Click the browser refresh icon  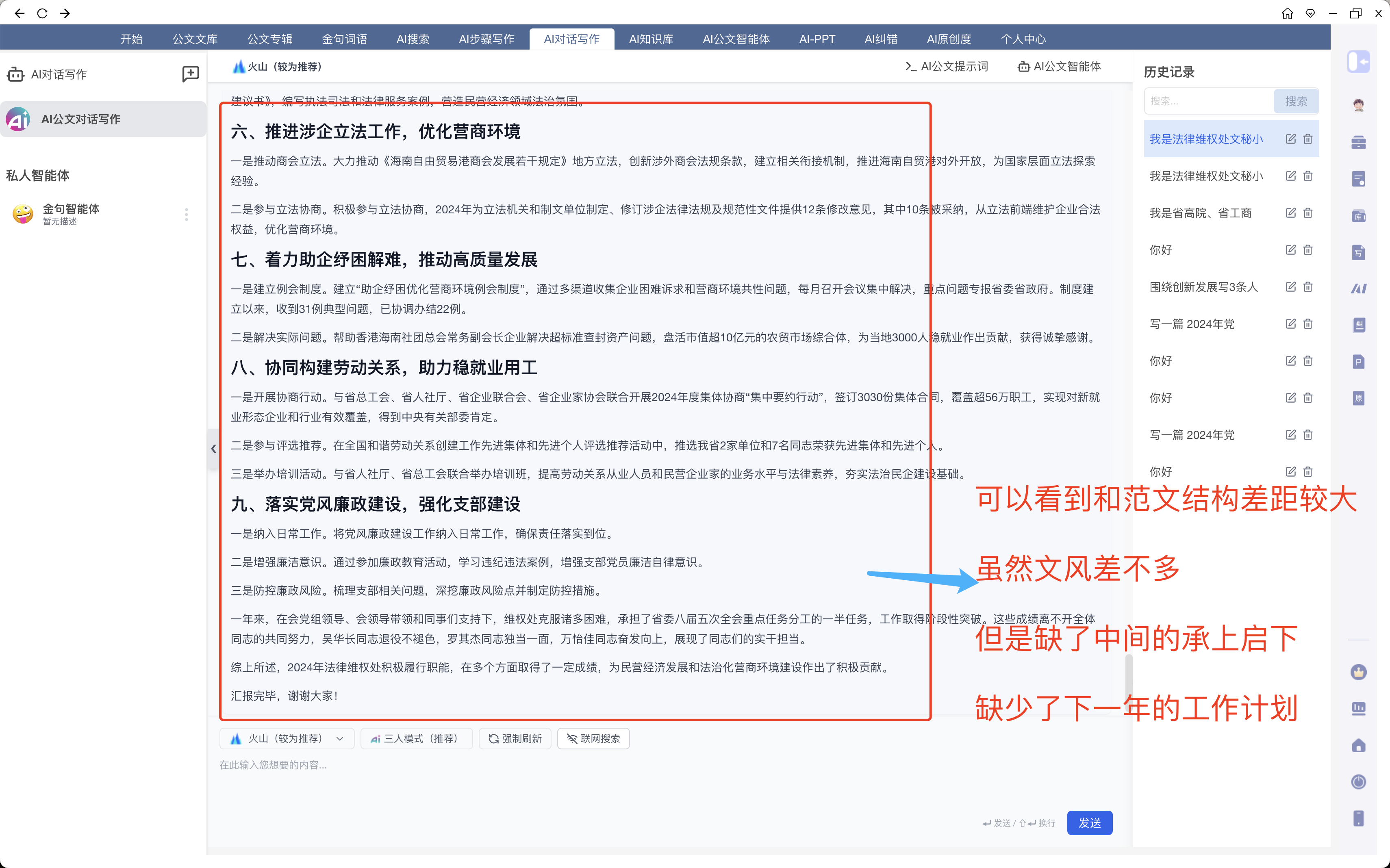42,13
